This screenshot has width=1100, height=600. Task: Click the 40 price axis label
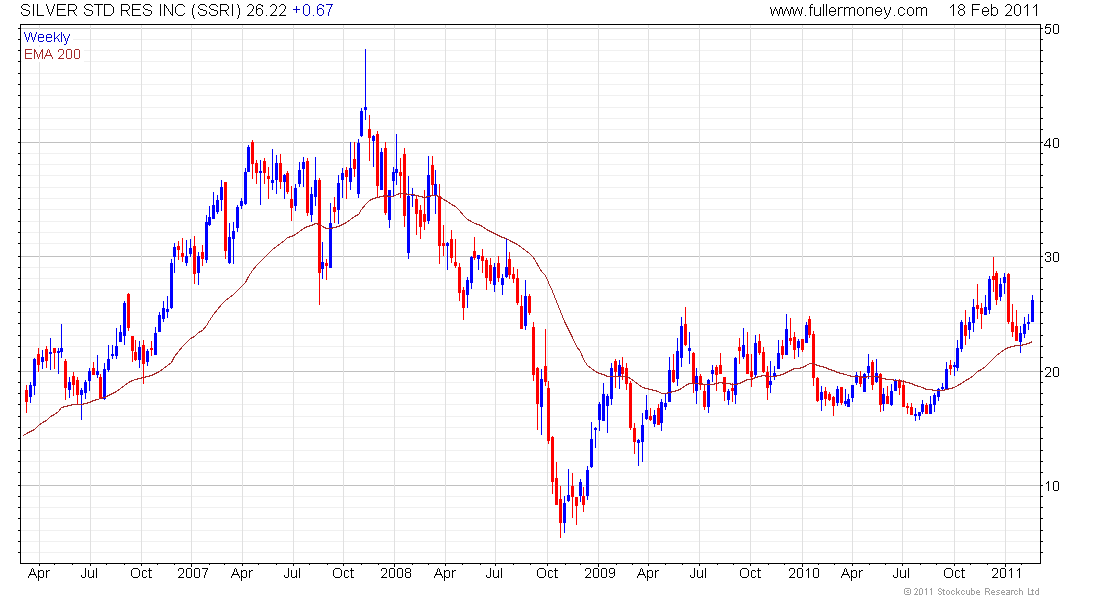[1052, 143]
